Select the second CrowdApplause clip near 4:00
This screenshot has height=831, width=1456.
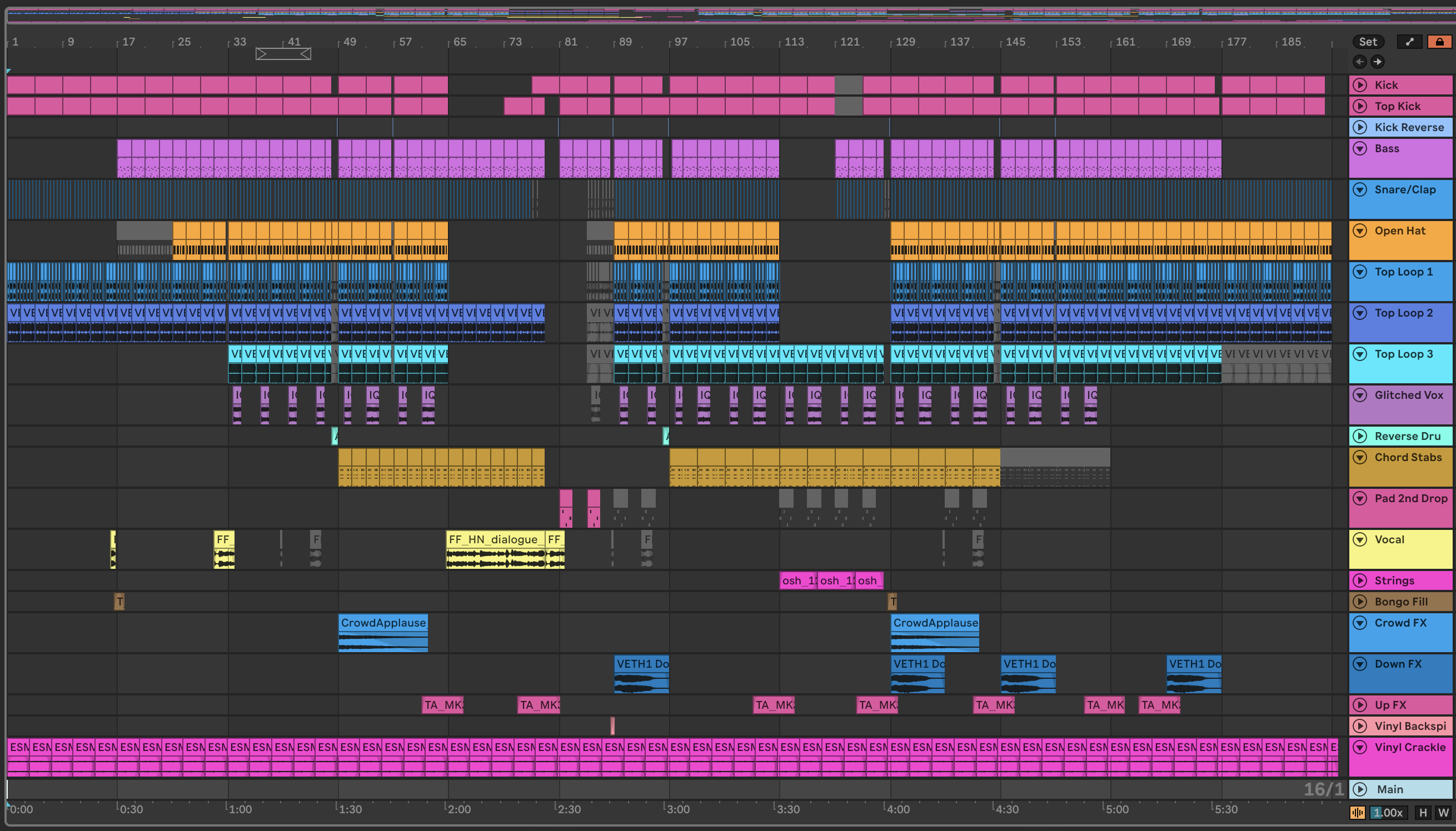[935, 632]
